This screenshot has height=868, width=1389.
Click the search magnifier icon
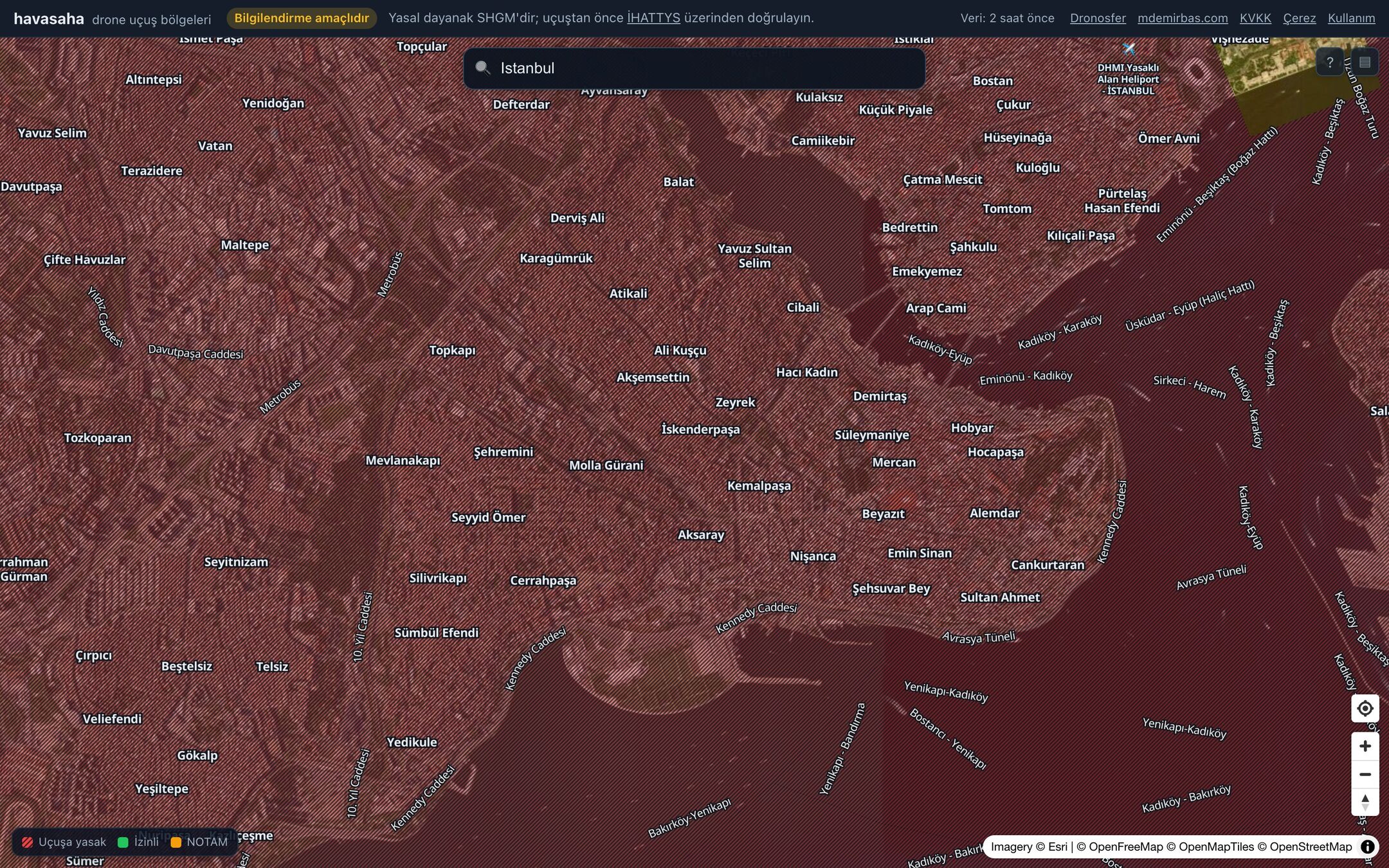point(483,68)
